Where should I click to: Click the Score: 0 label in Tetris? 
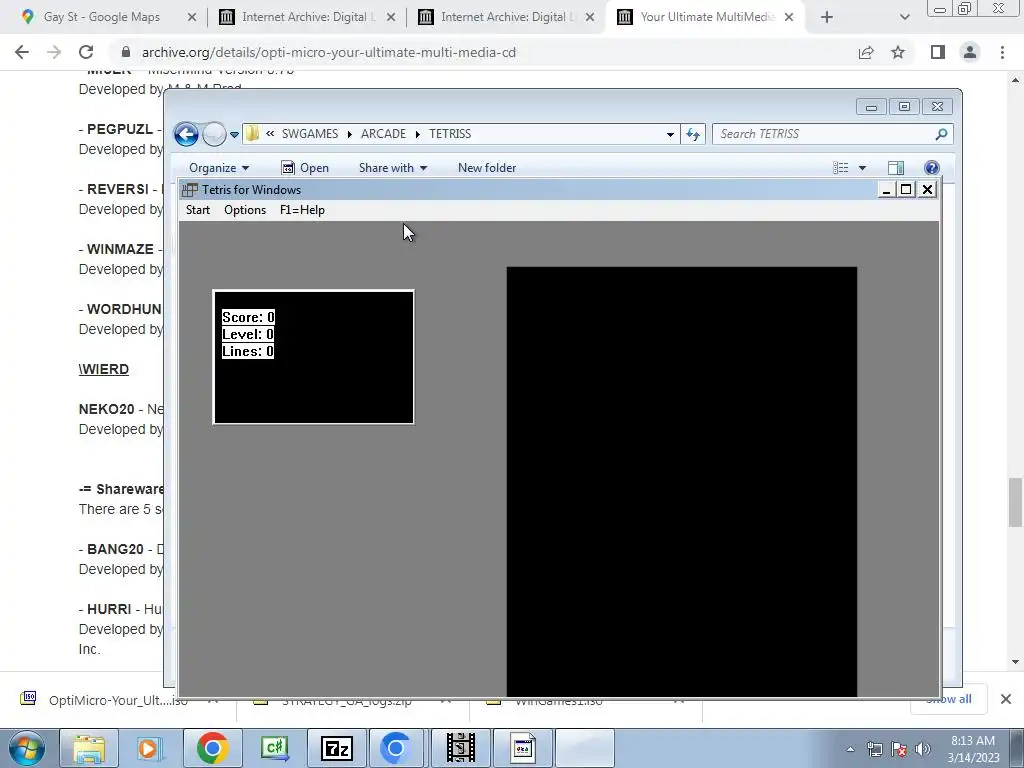coord(248,317)
